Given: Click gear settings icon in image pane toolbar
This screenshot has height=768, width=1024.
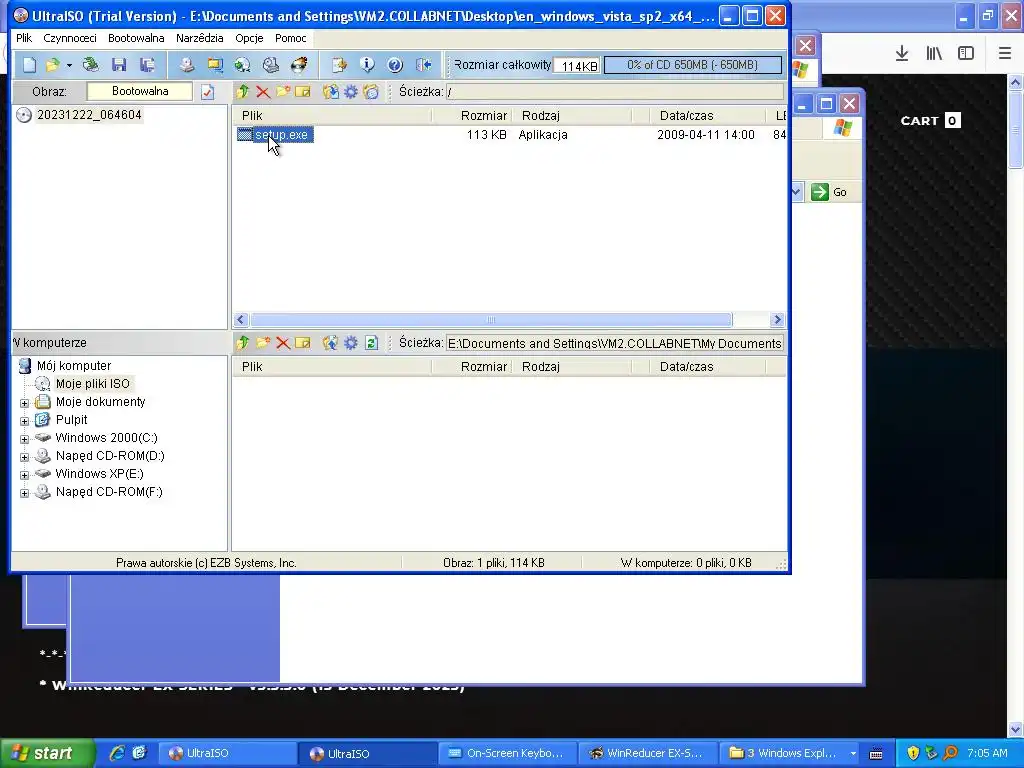Looking at the screenshot, I should 351,91.
